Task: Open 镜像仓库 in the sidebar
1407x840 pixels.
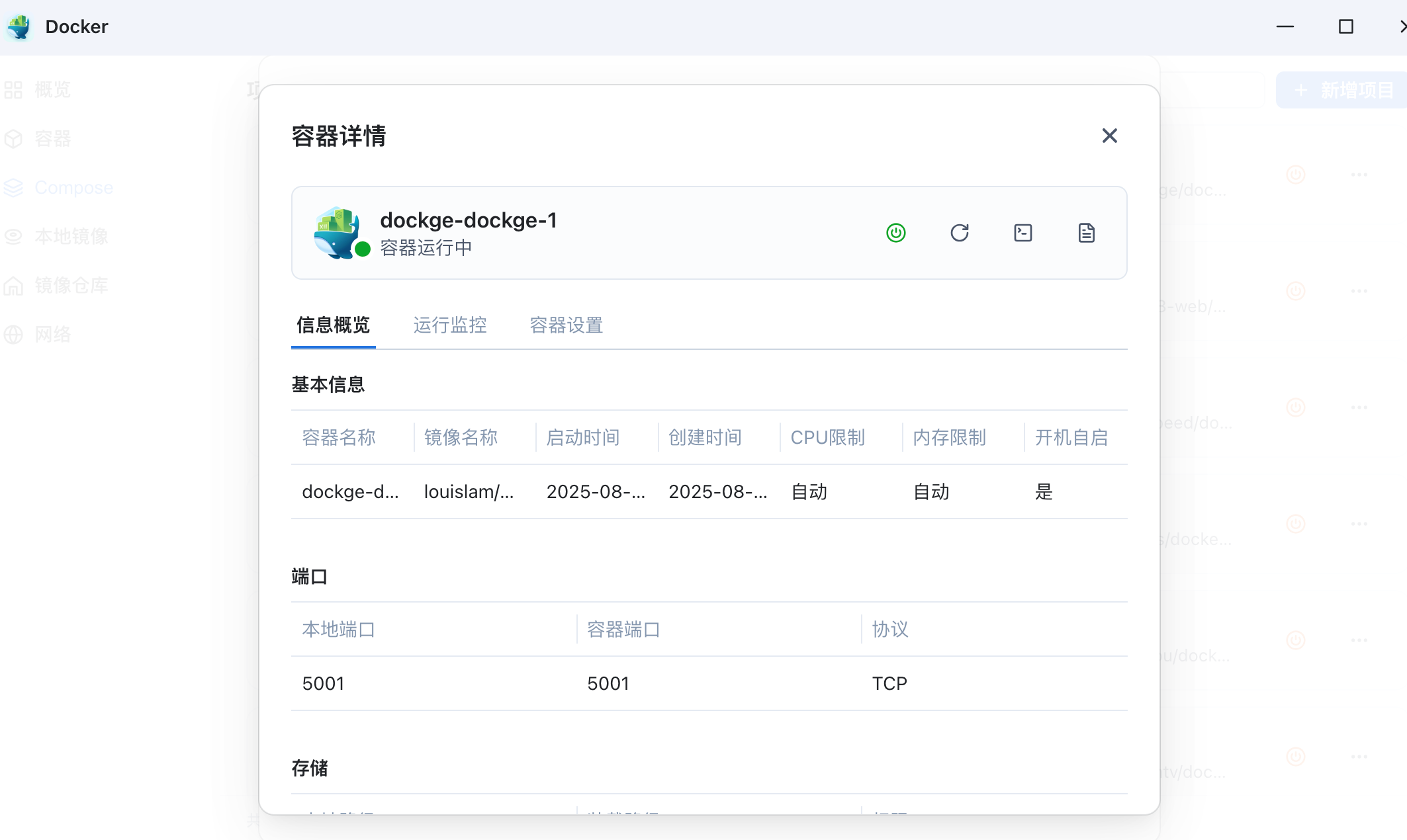Action: pos(71,285)
